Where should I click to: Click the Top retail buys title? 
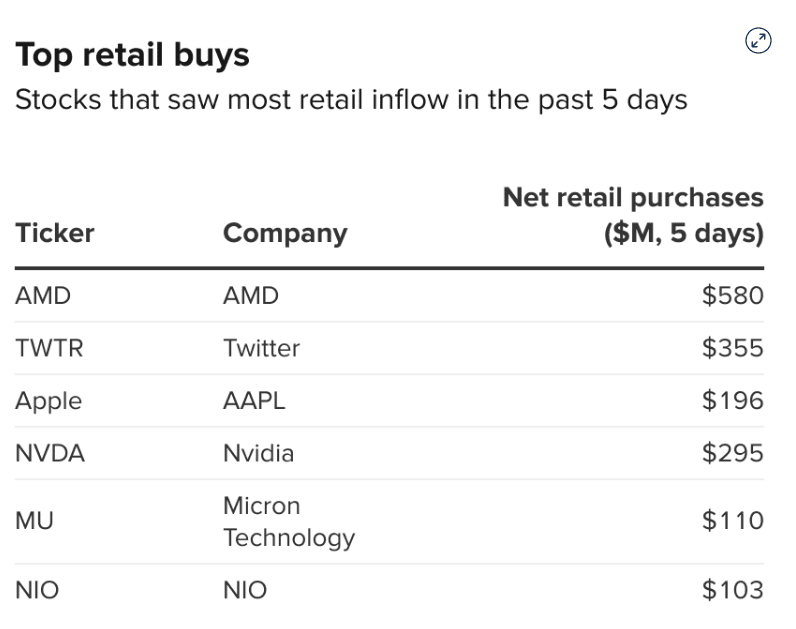(132, 55)
